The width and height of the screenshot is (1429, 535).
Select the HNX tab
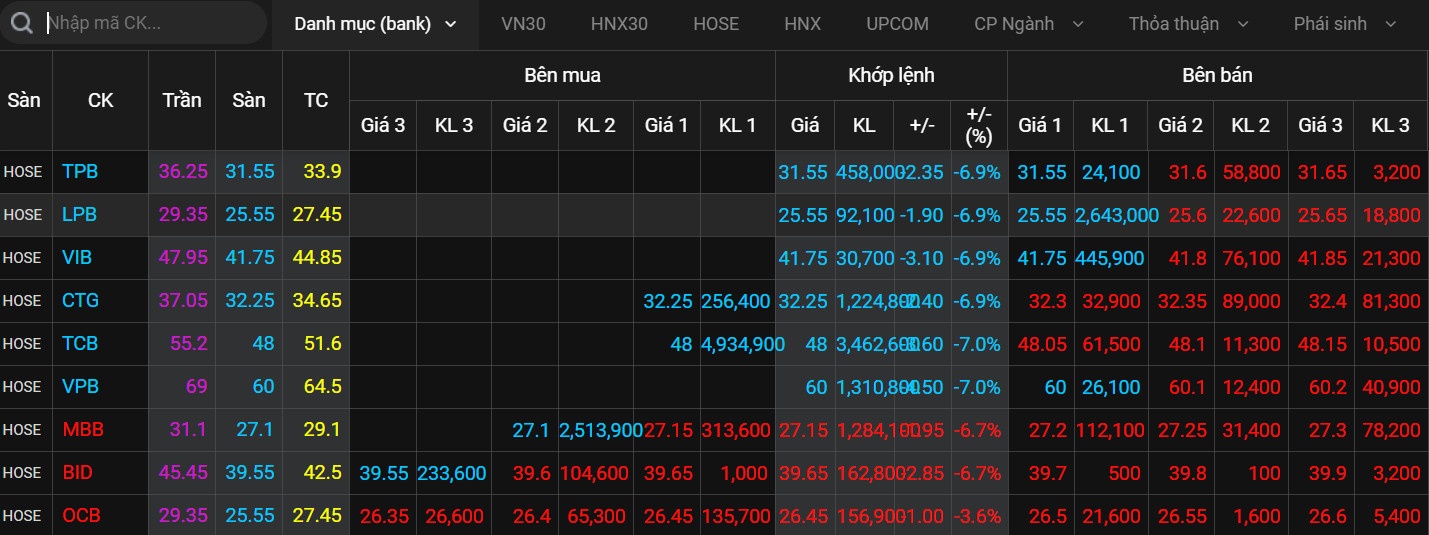coord(802,24)
